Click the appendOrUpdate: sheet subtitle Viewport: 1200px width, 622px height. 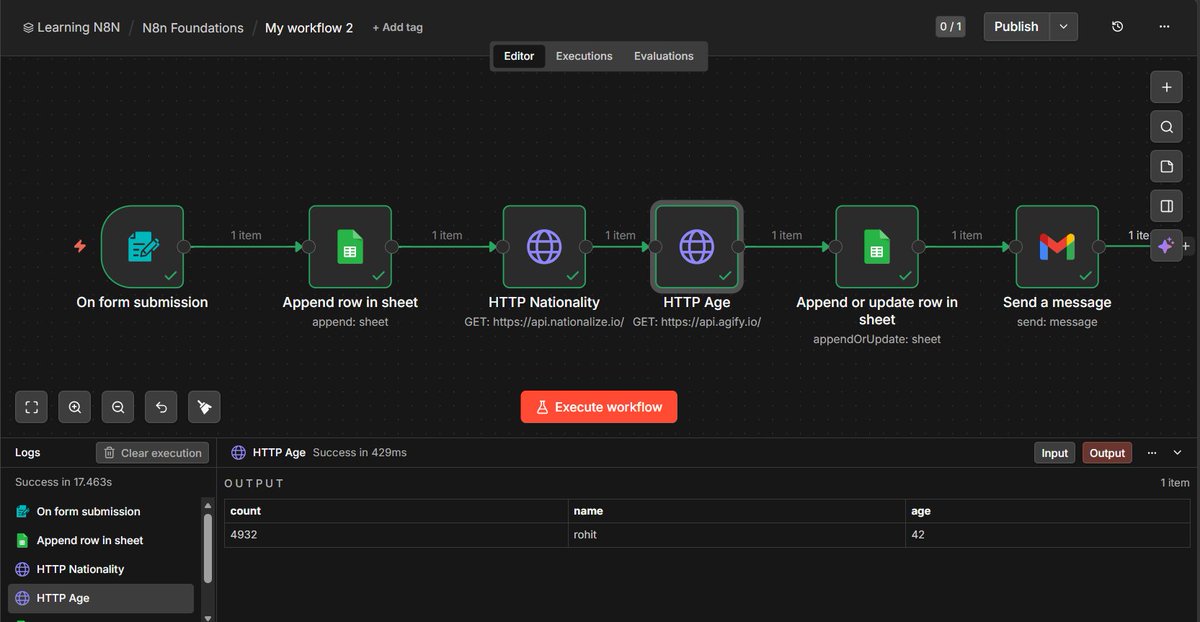point(876,339)
